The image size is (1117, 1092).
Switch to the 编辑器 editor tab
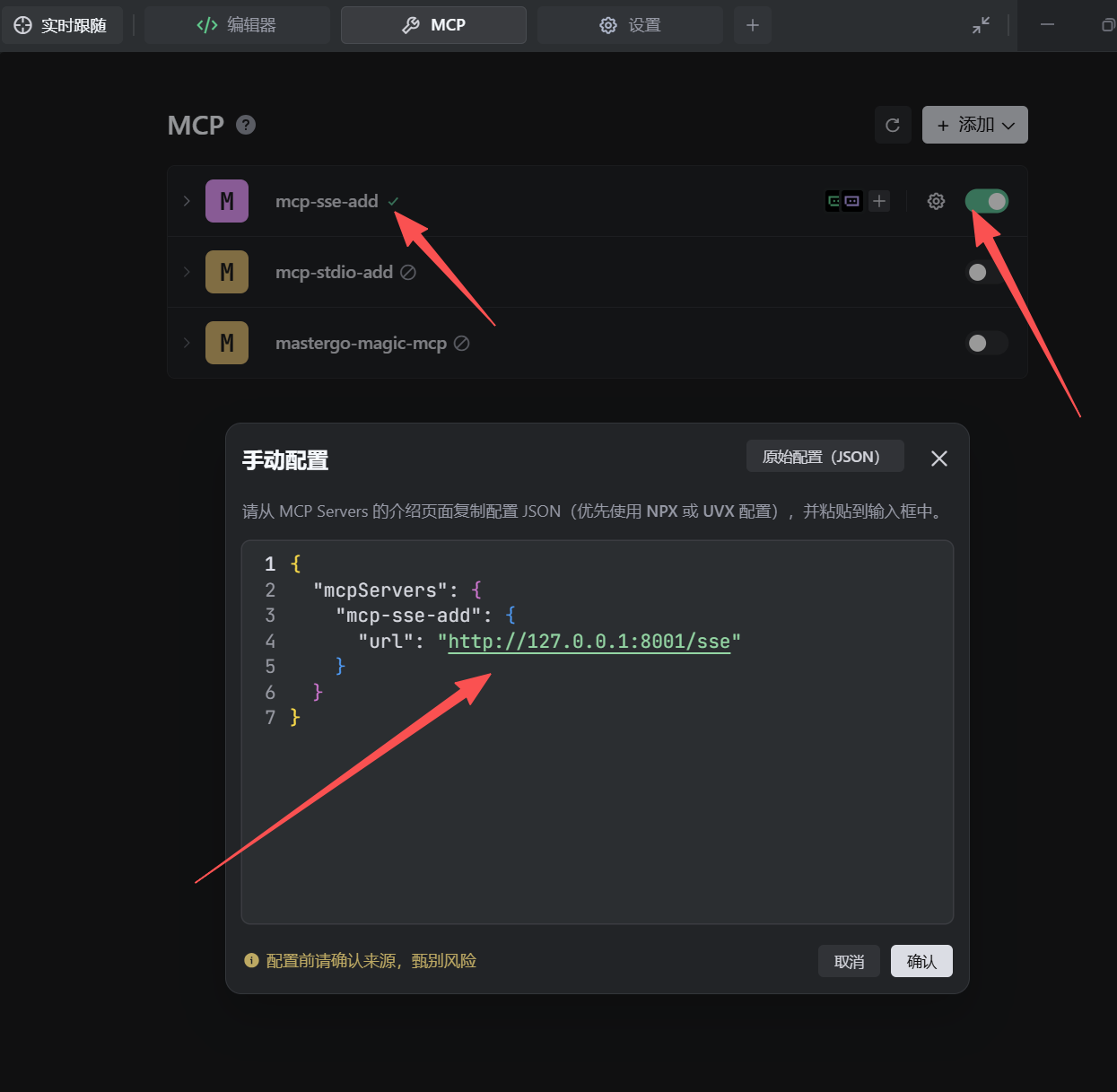(x=237, y=25)
